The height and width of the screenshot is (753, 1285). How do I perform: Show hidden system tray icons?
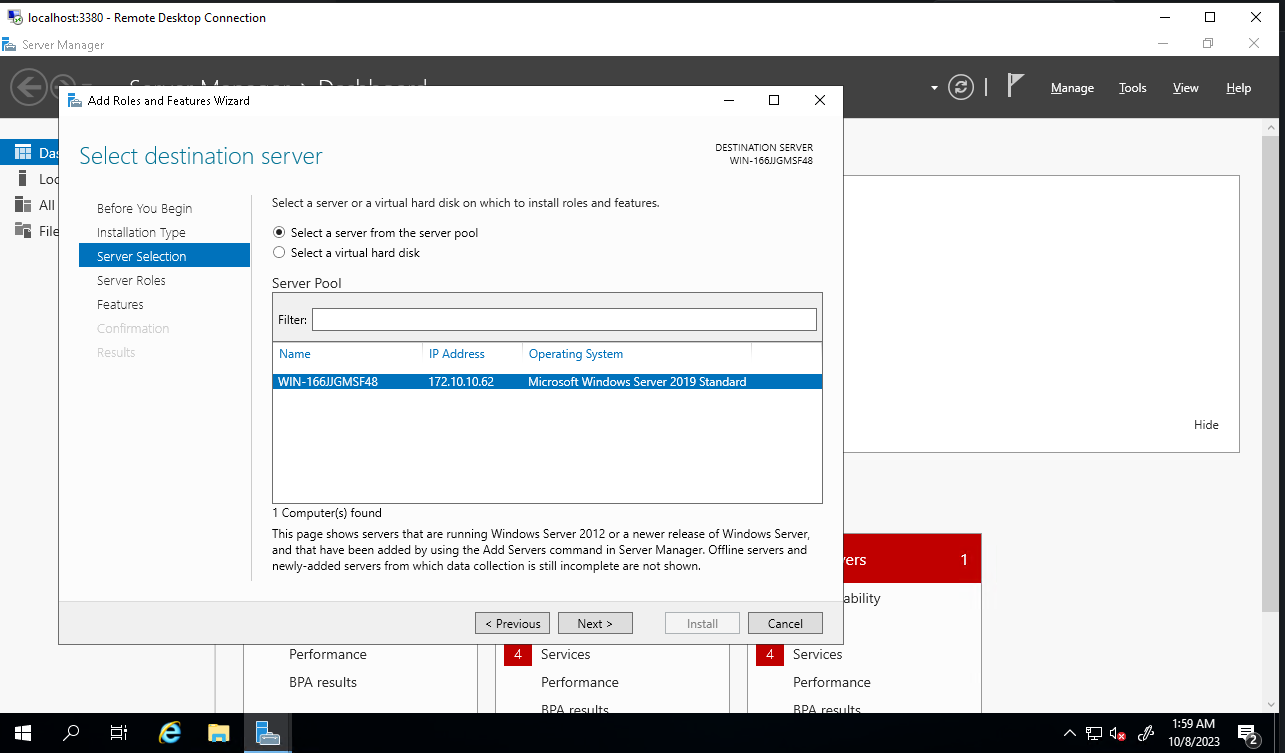1069,733
